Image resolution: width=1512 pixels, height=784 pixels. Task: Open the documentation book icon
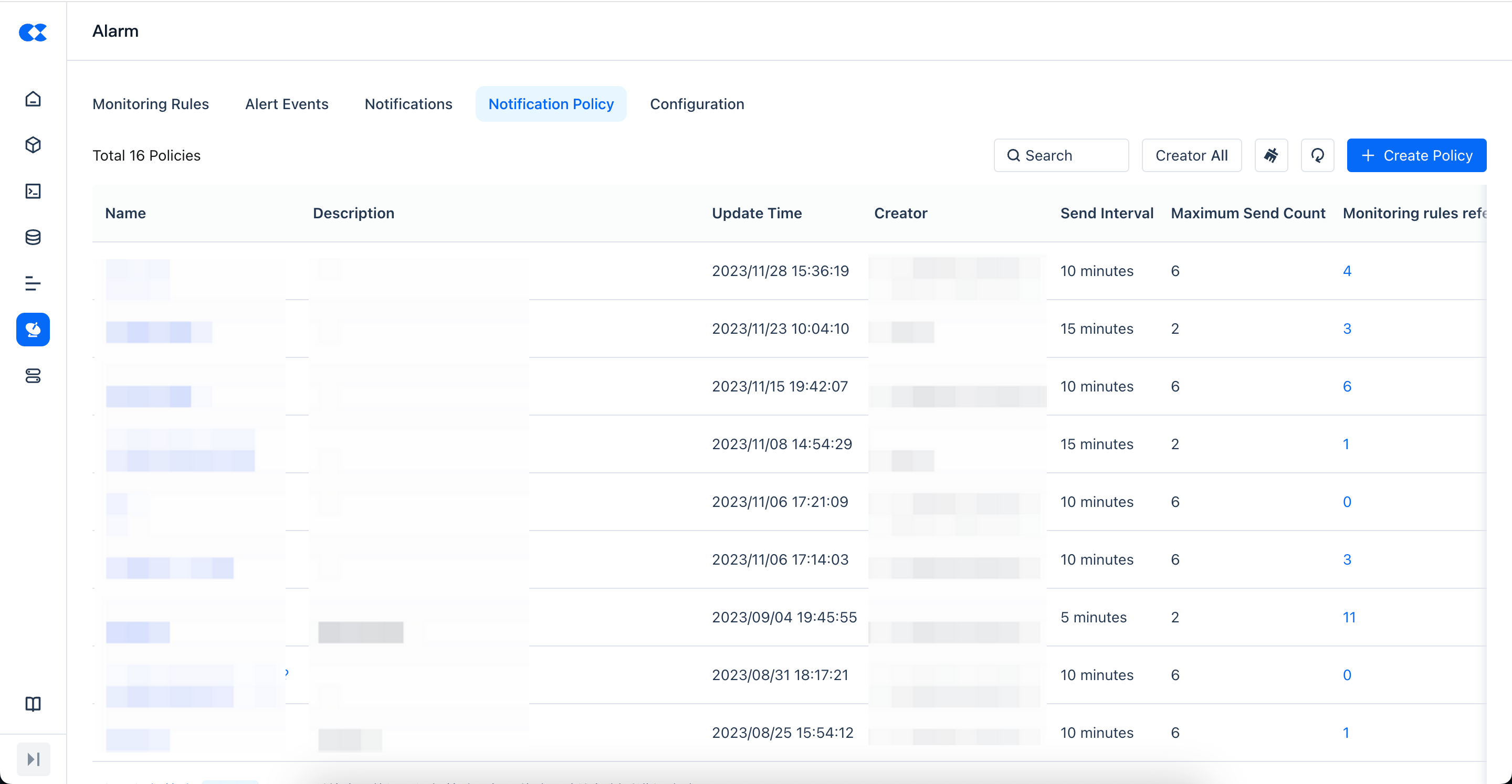pyautogui.click(x=33, y=704)
